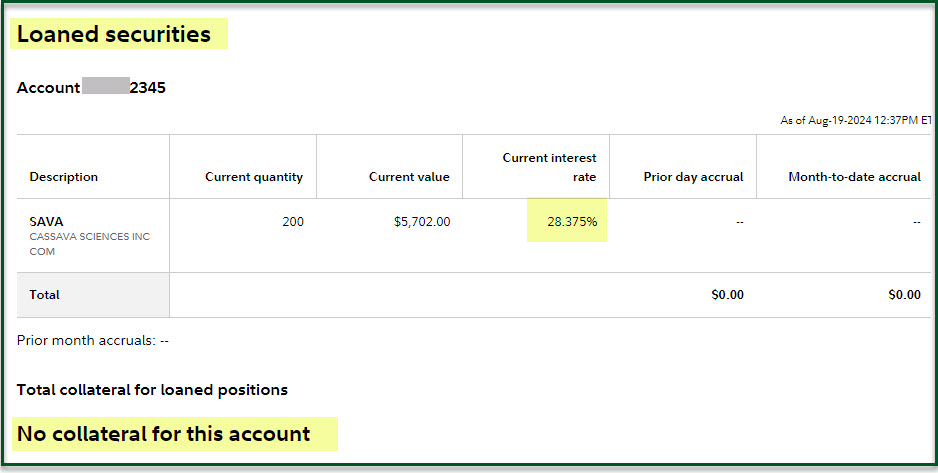Click the $5,702.00 current value cell

422,222
